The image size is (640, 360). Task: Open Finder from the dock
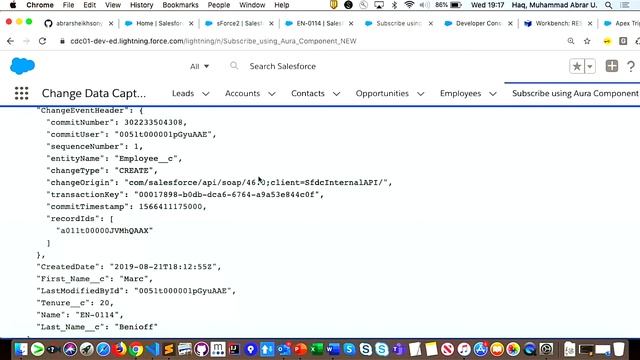[x=21, y=349]
